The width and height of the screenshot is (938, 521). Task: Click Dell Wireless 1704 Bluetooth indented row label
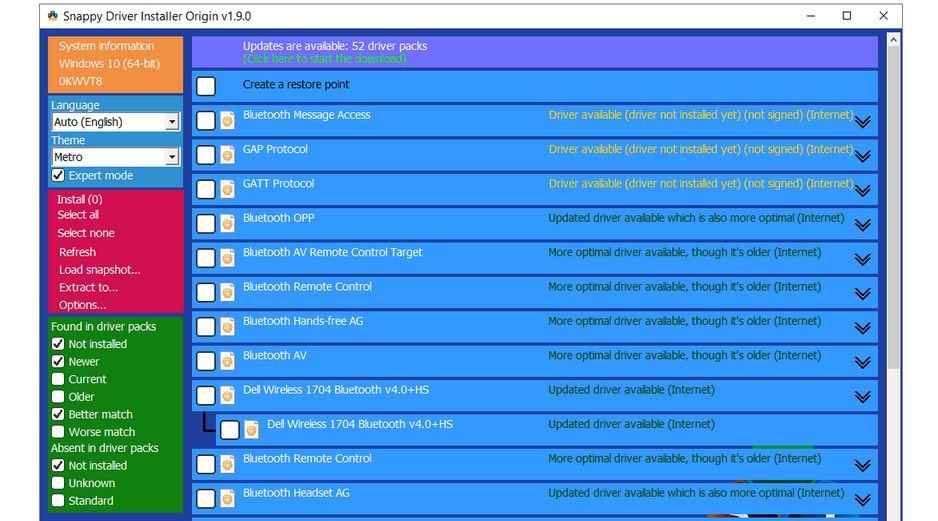(360, 424)
